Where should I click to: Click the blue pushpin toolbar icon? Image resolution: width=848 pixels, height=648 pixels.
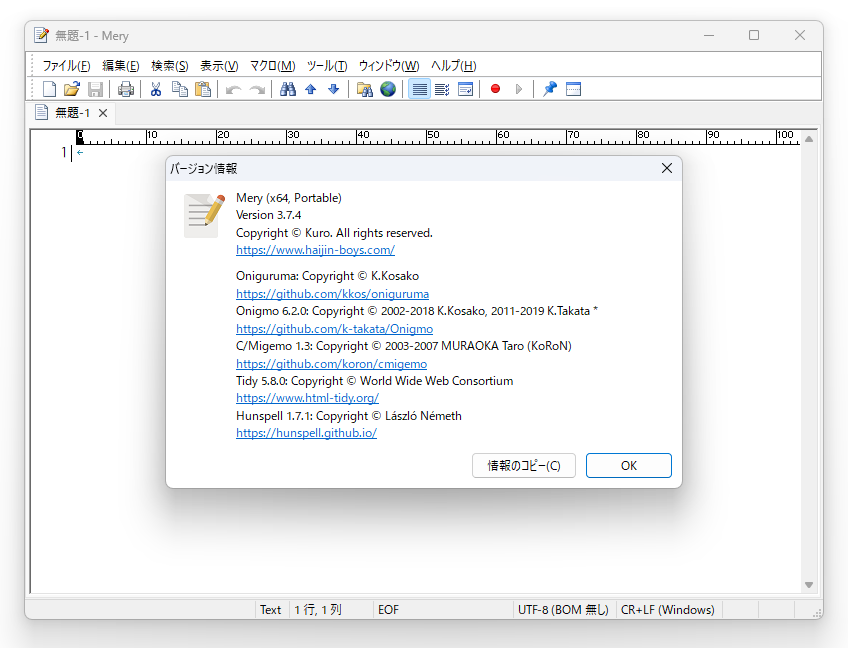(549, 89)
